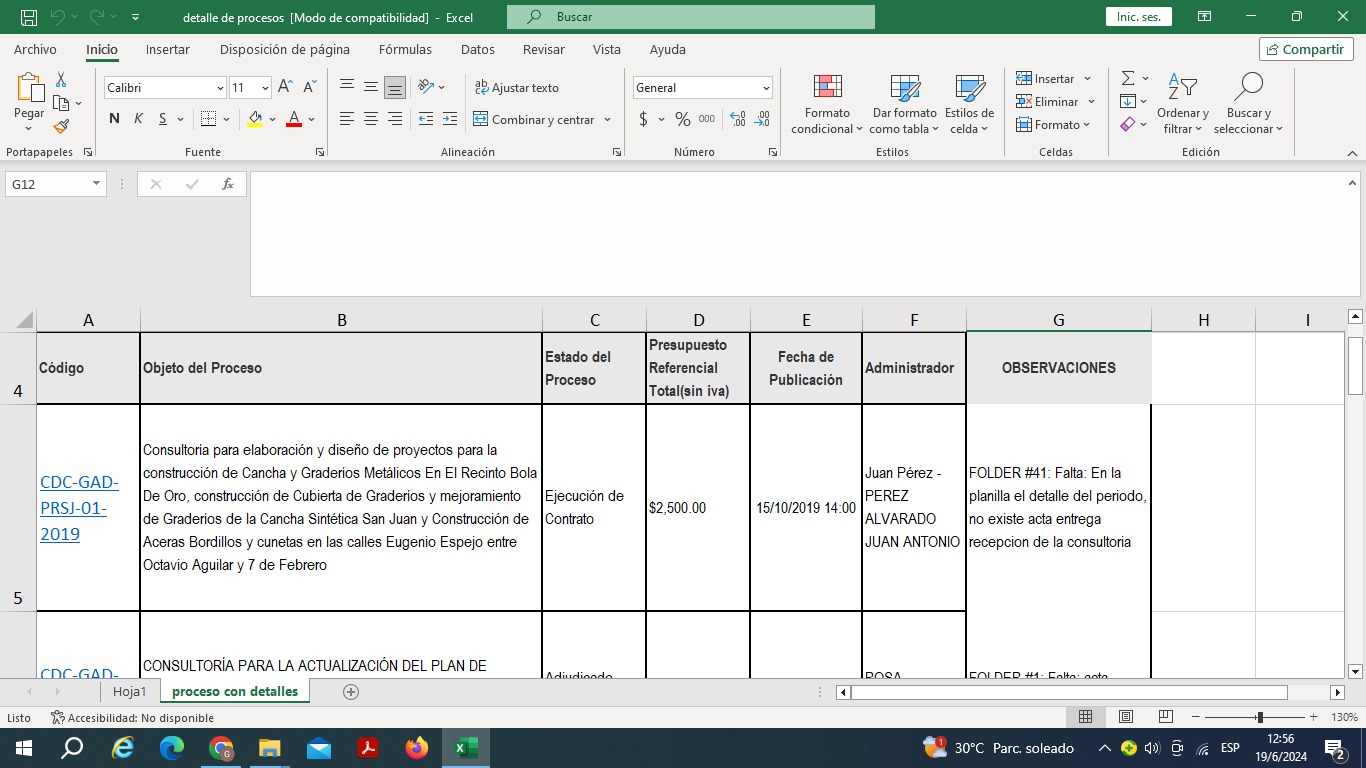Viewport: 1366px width, 768px height.
Task: Open the Fórmulas ribbon tab
Action: (x=405, y=49)
